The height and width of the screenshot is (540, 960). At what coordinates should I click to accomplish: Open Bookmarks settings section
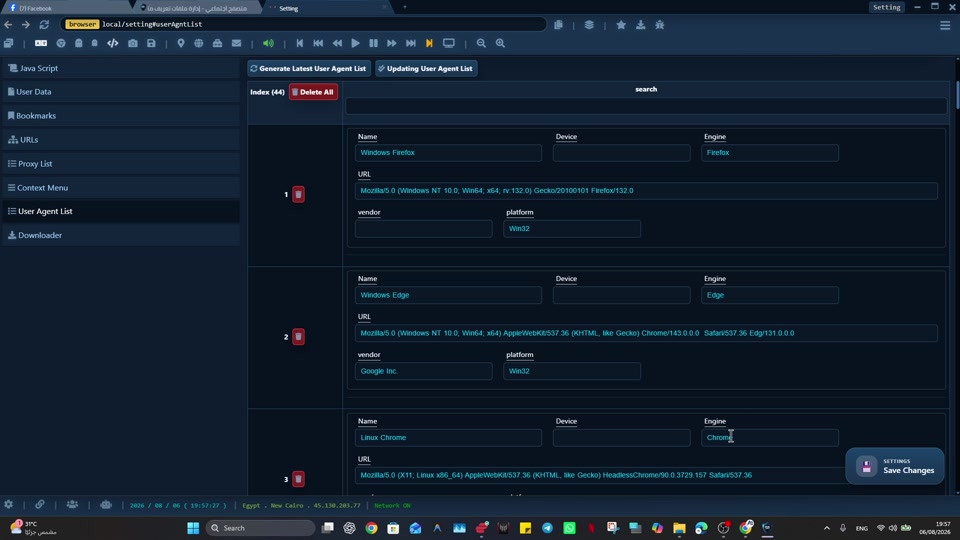[x=121, y=116]
